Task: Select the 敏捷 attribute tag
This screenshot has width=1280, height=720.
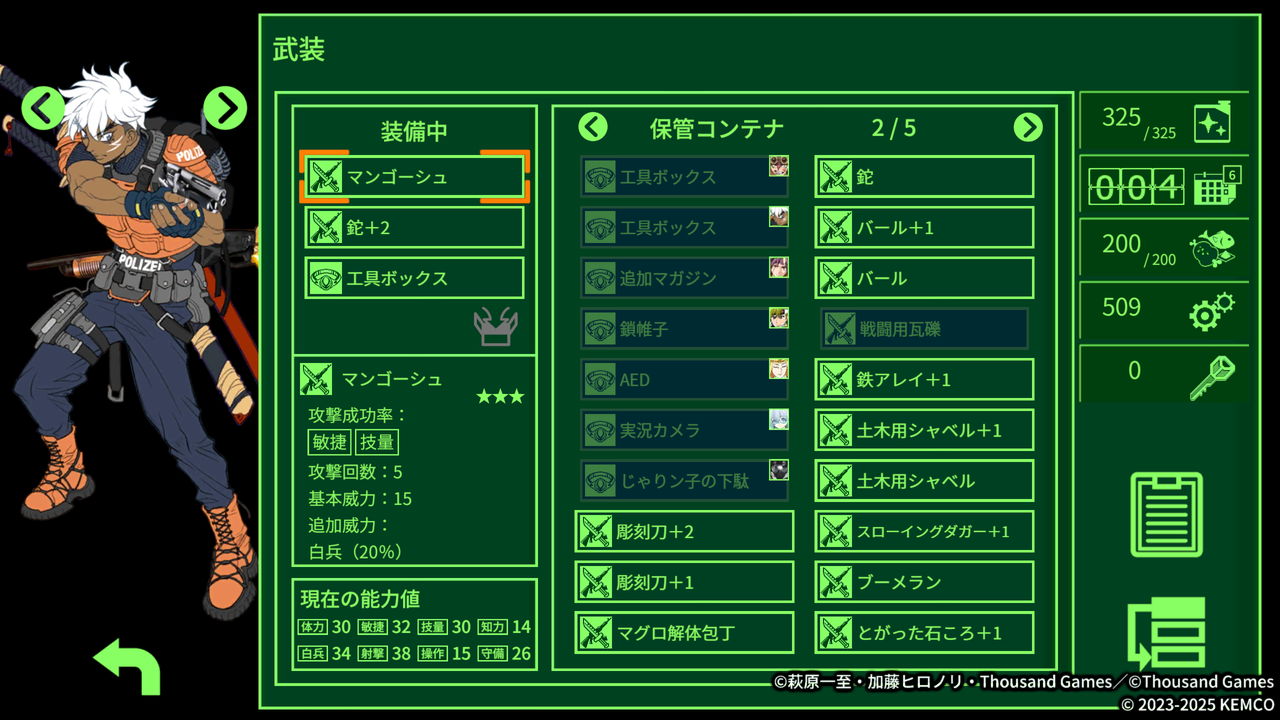Action: (329, 442)
